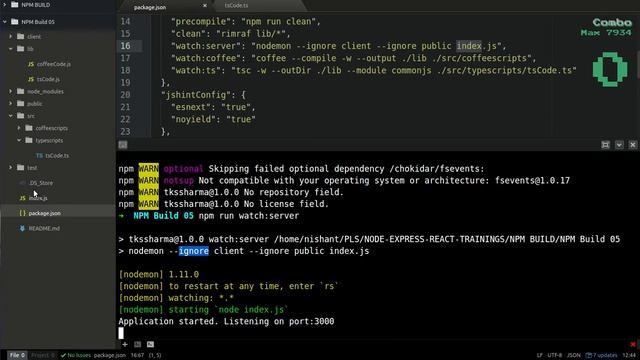Click the highlighted 'ignore' word in terminal
640x360 pixels.
coord(193,251)
